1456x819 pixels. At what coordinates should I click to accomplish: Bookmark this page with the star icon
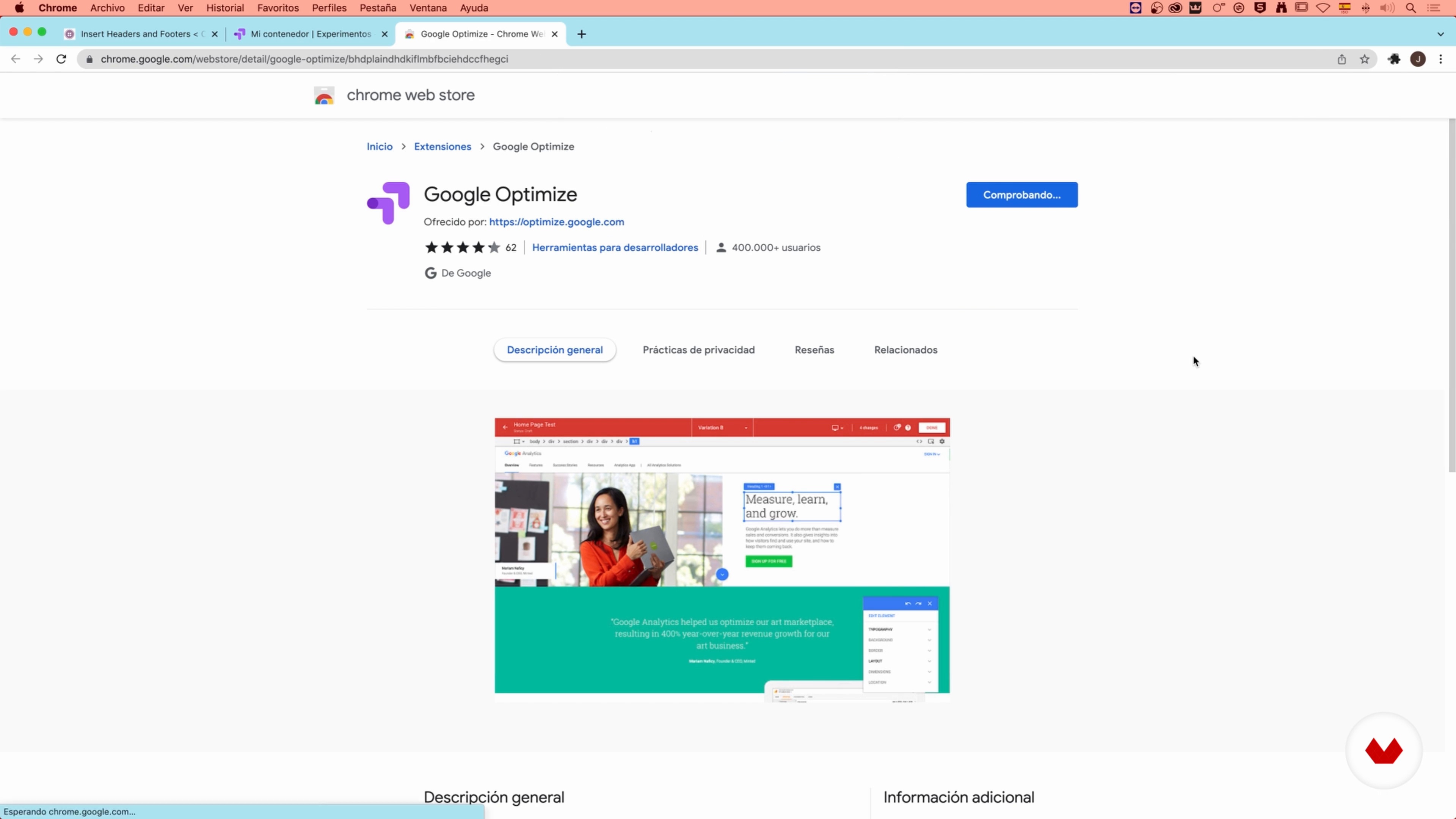[1365, 60]
